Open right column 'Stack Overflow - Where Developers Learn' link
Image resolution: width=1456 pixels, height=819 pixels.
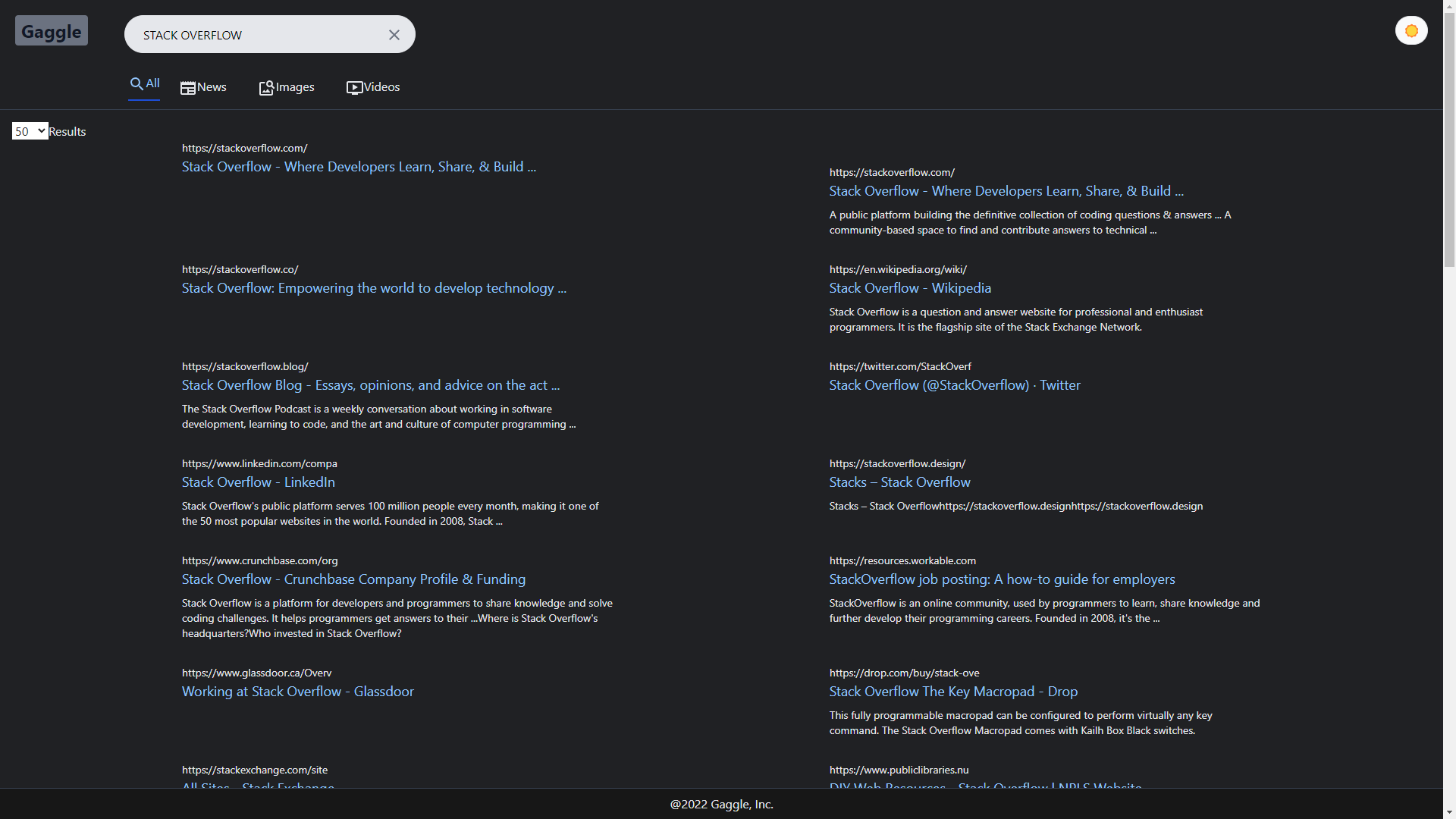pos(1006,191)
